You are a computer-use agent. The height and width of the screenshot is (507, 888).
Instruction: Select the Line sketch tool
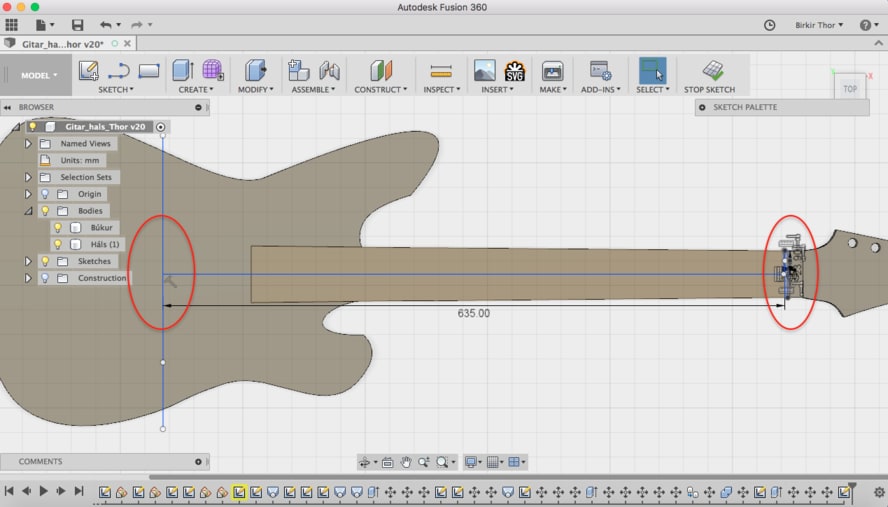click(118, 71)
